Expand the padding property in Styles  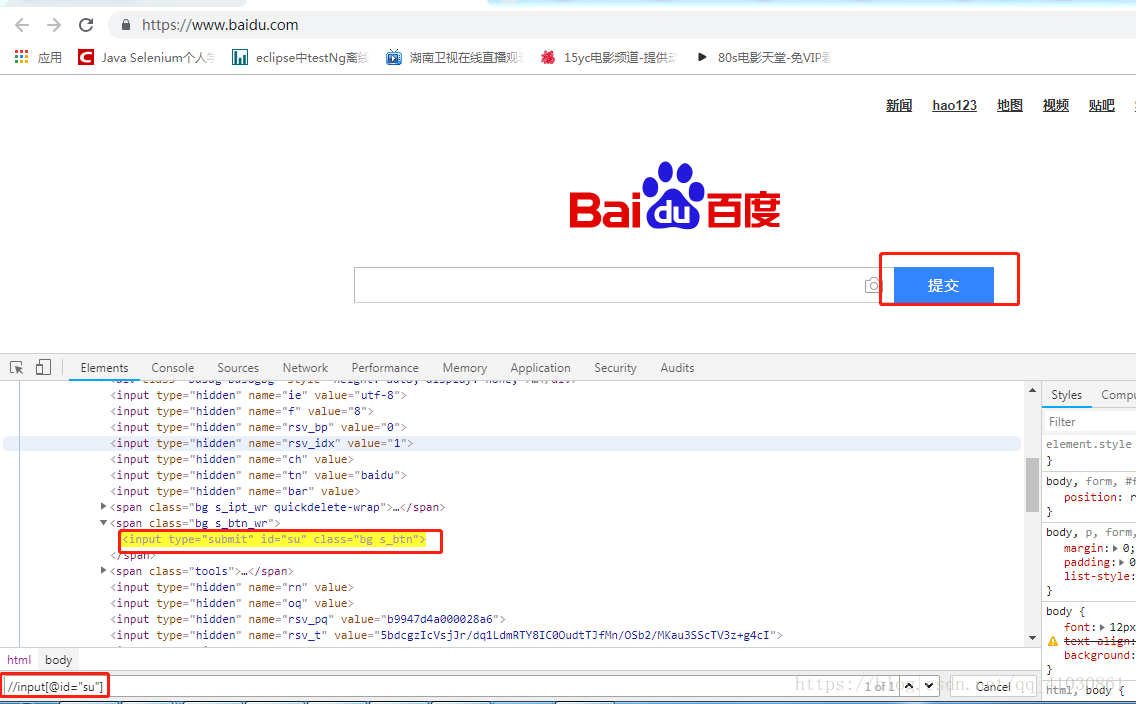pos(1122,562)
